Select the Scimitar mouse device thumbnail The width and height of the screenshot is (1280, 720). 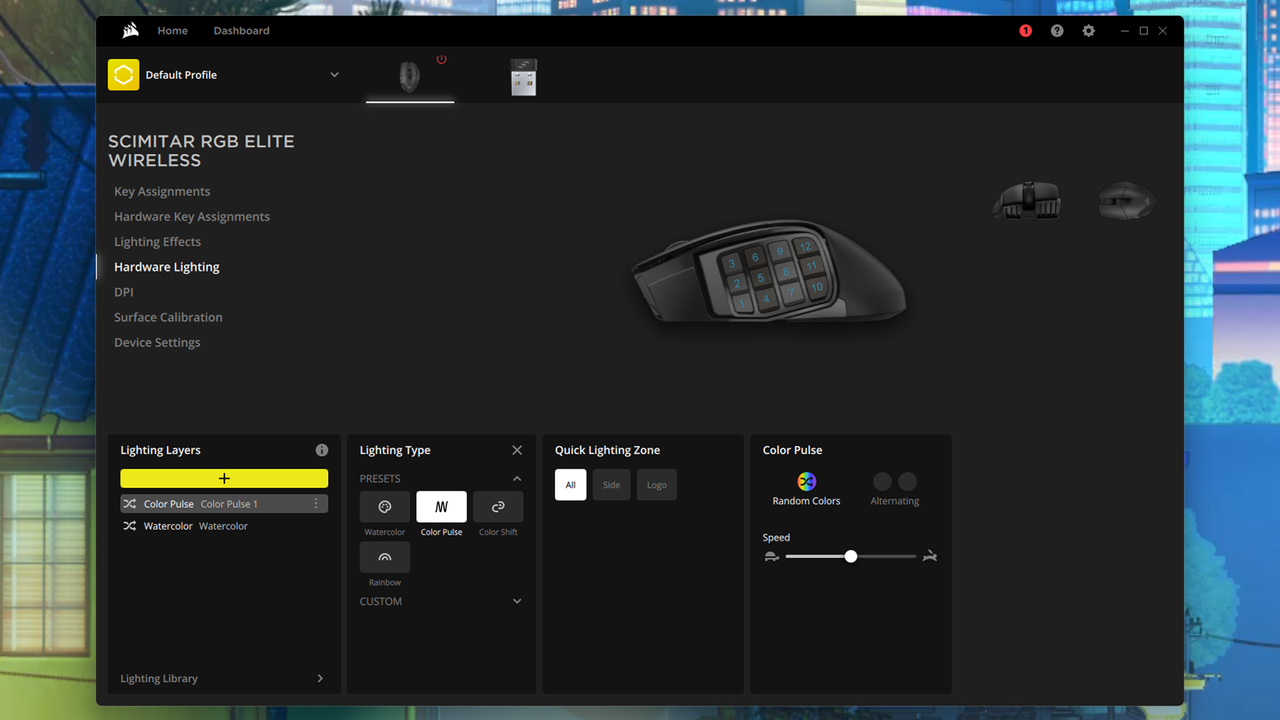410,77
